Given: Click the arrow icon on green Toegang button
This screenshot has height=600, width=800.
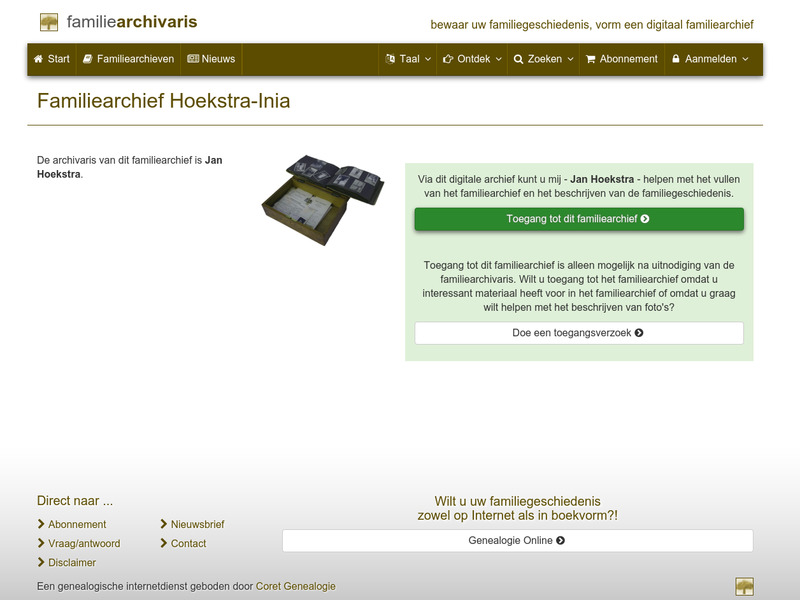Looking at the screenshot, I should tap(645, 219).
